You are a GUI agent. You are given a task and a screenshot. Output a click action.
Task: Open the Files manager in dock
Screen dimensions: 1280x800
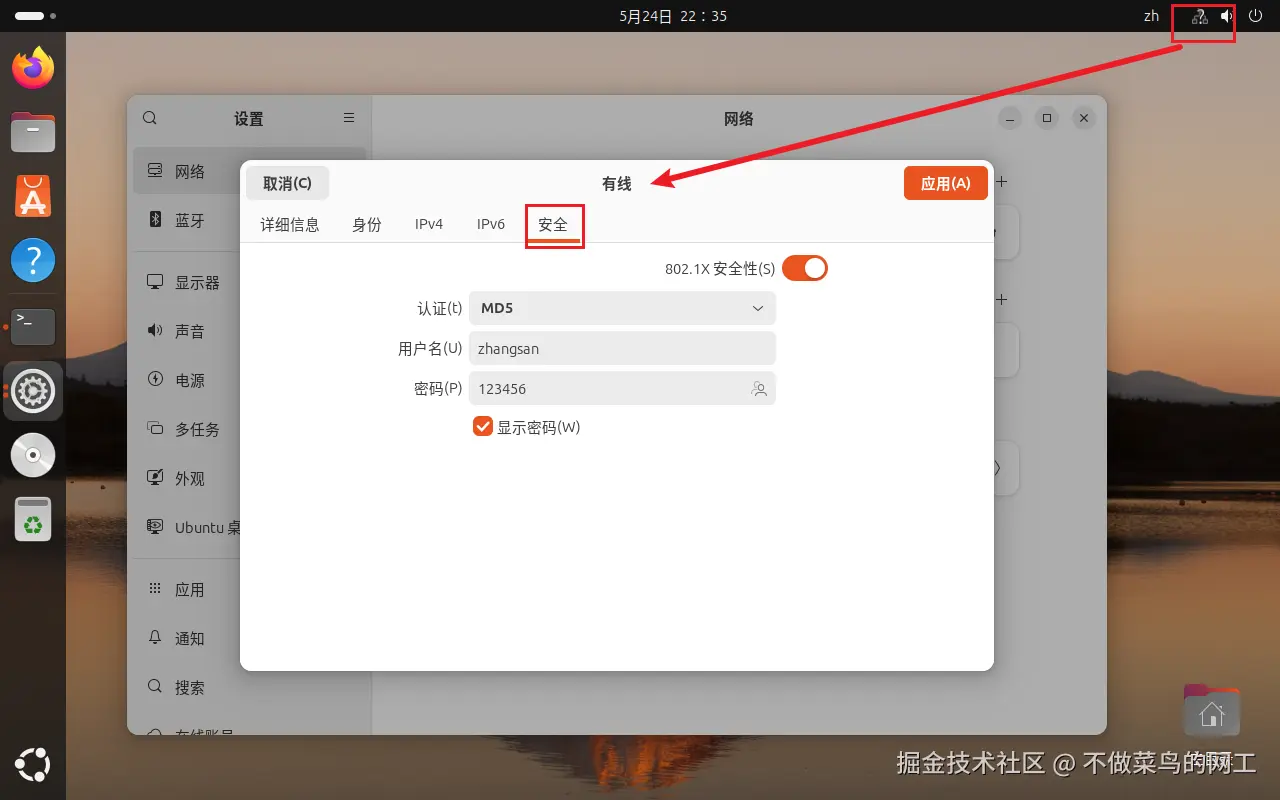tap(33, 132)
